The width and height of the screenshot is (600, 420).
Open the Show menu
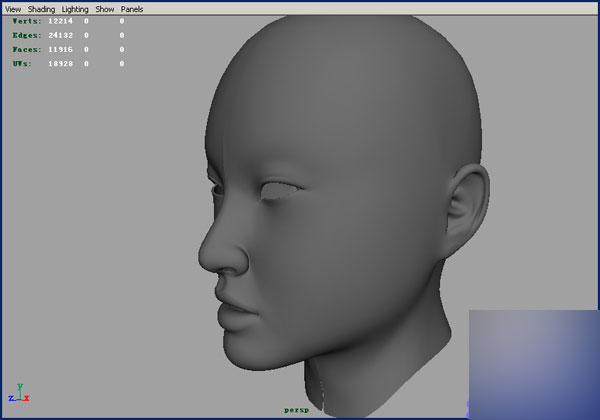tap(105, 9)
